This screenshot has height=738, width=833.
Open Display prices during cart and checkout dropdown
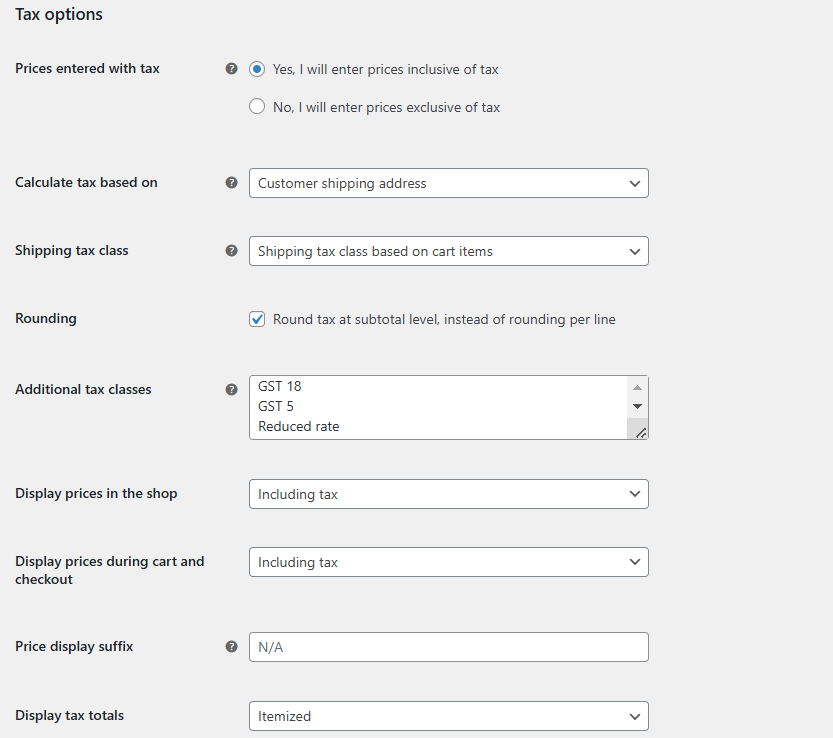coord(449,562)
